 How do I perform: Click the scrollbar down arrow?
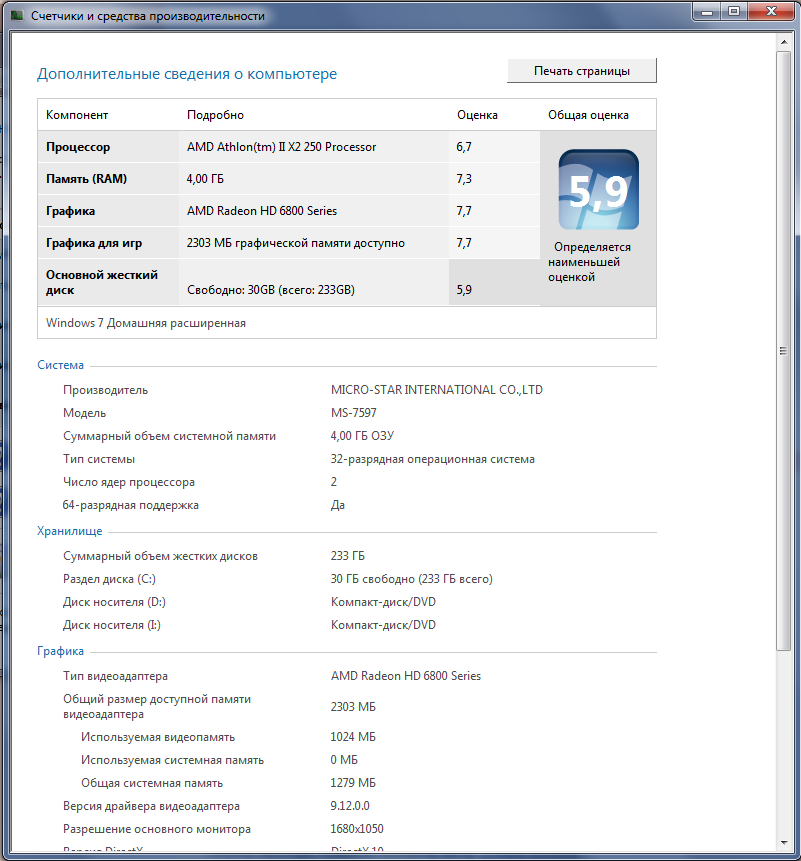783,842
